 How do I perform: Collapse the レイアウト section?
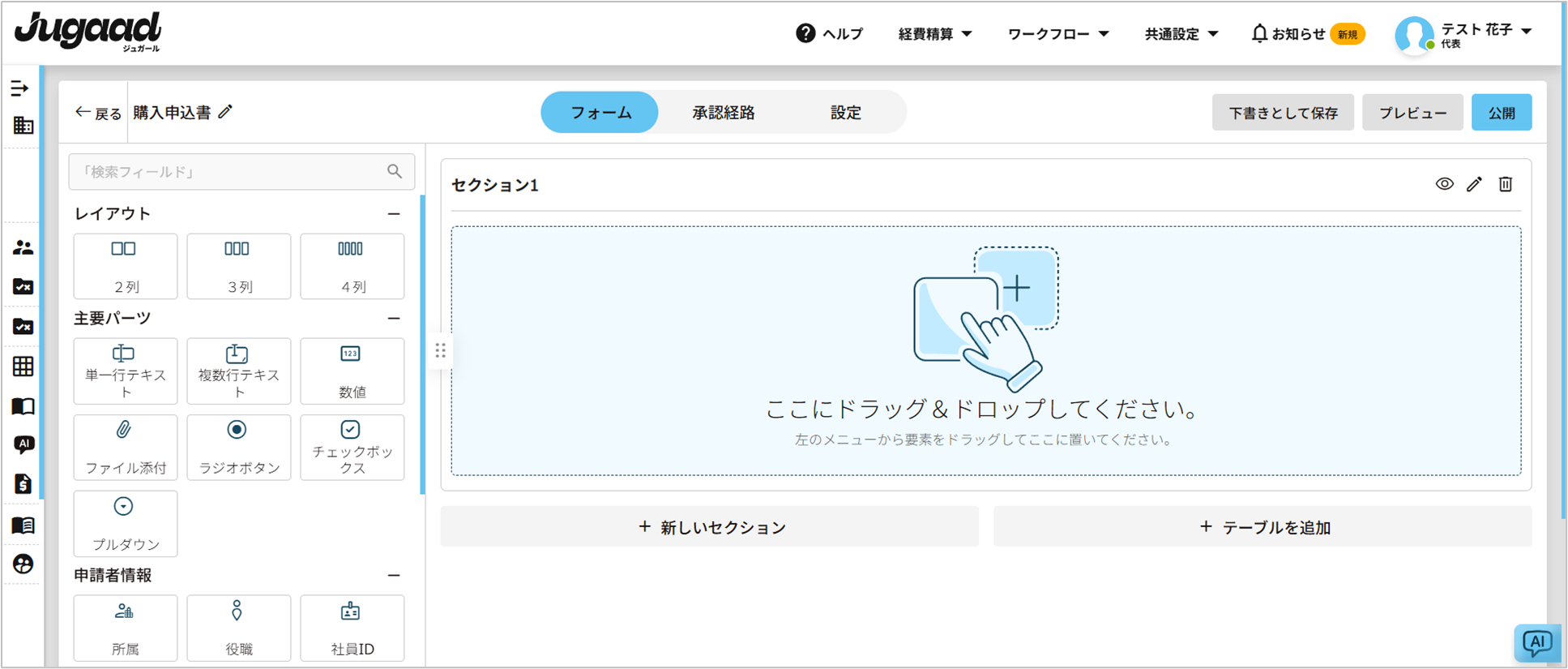click(x=394, y=214)
